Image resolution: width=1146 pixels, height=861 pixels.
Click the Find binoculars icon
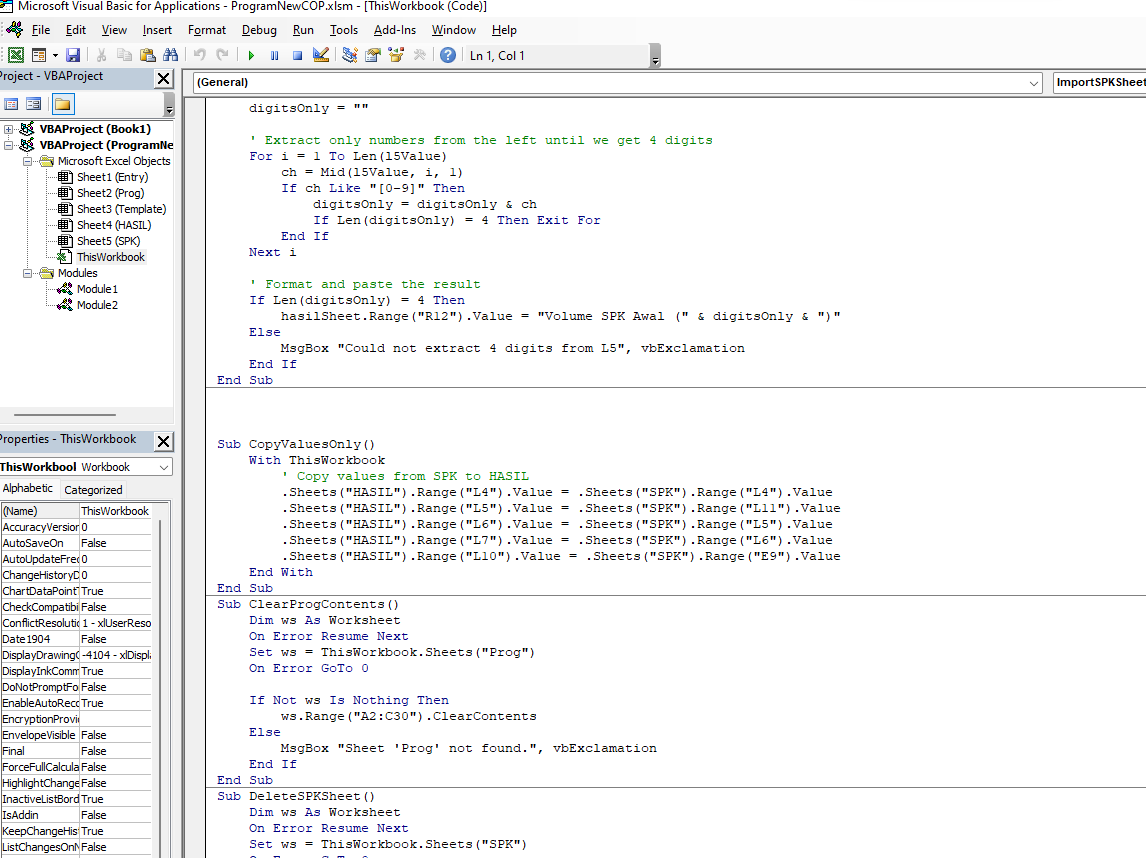170,56
